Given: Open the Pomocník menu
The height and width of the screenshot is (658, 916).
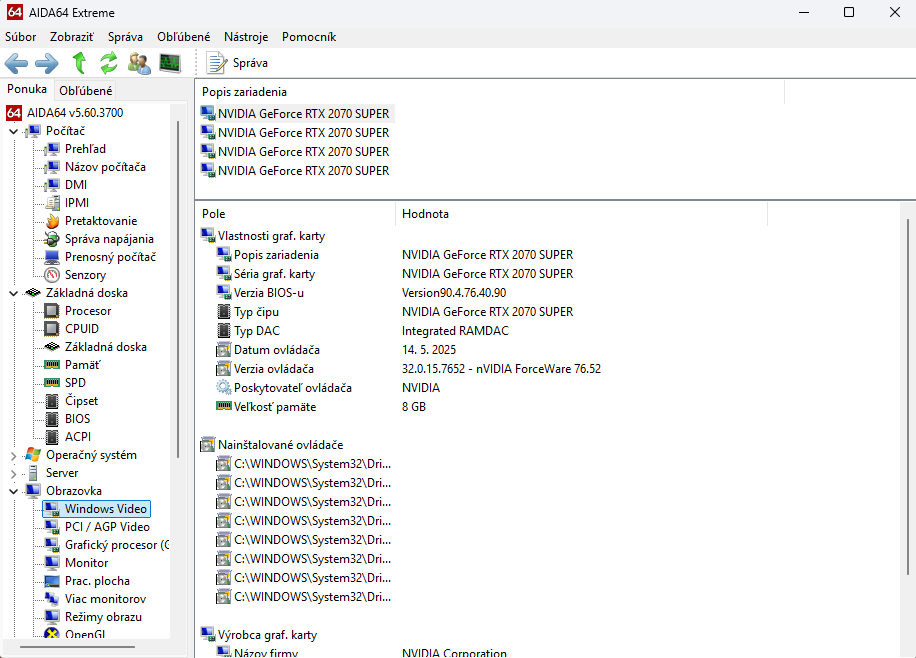Looking at the screenshot, I should pos(309,37).
